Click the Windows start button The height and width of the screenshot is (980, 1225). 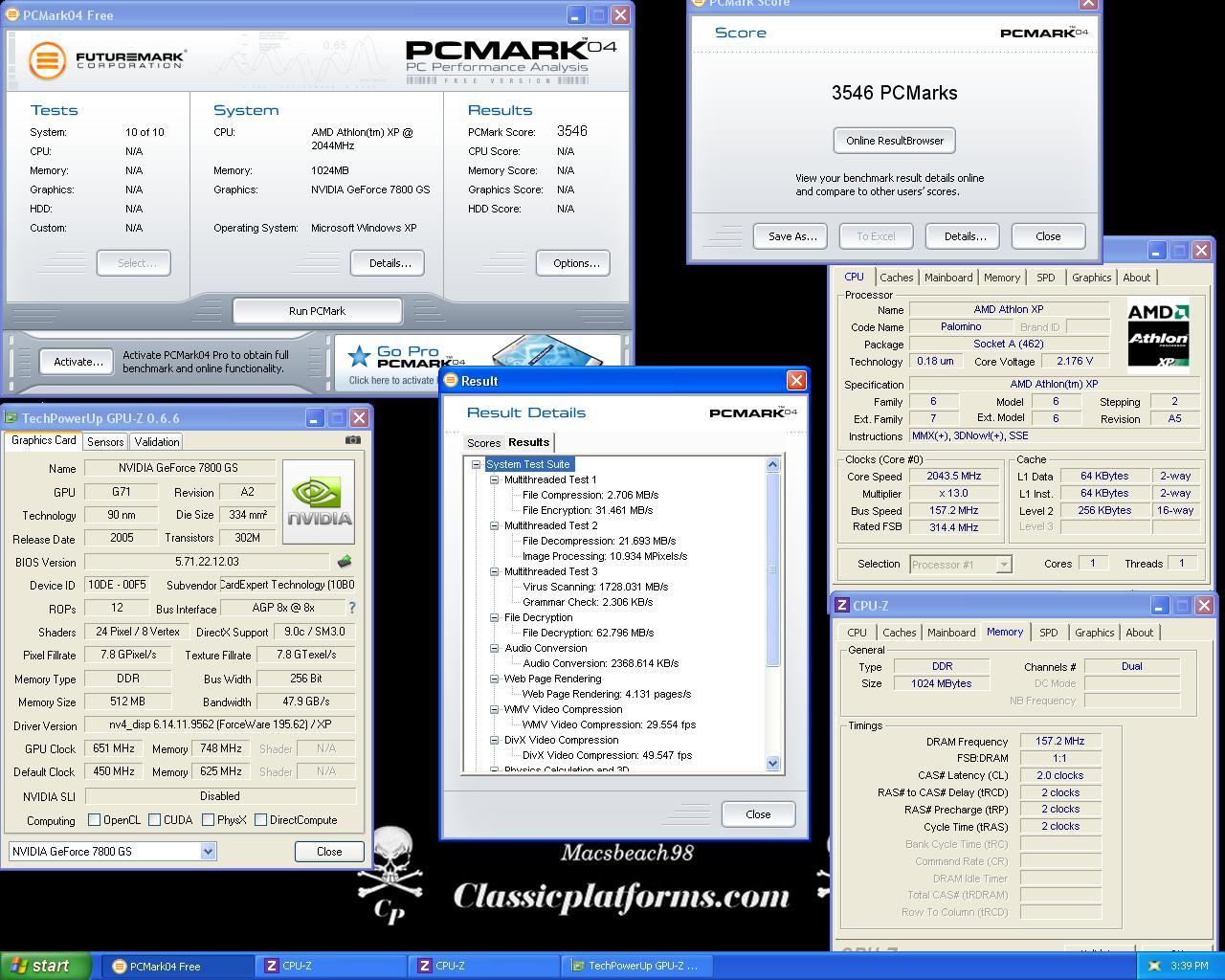[46, 966]
